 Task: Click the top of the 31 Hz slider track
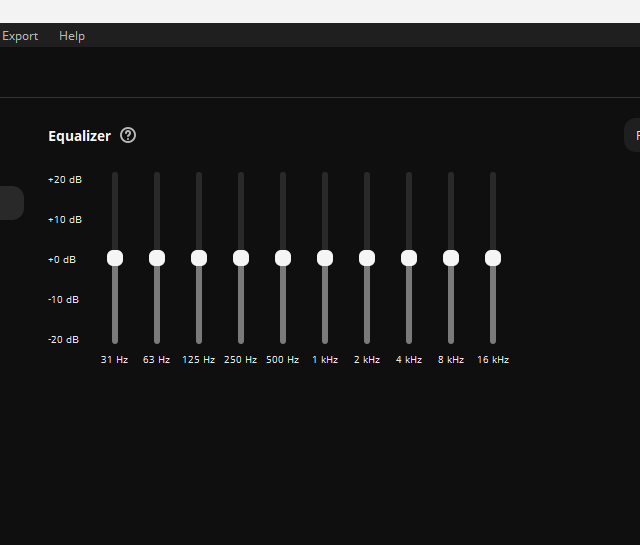pyautogui.click(x=115, y=178)
